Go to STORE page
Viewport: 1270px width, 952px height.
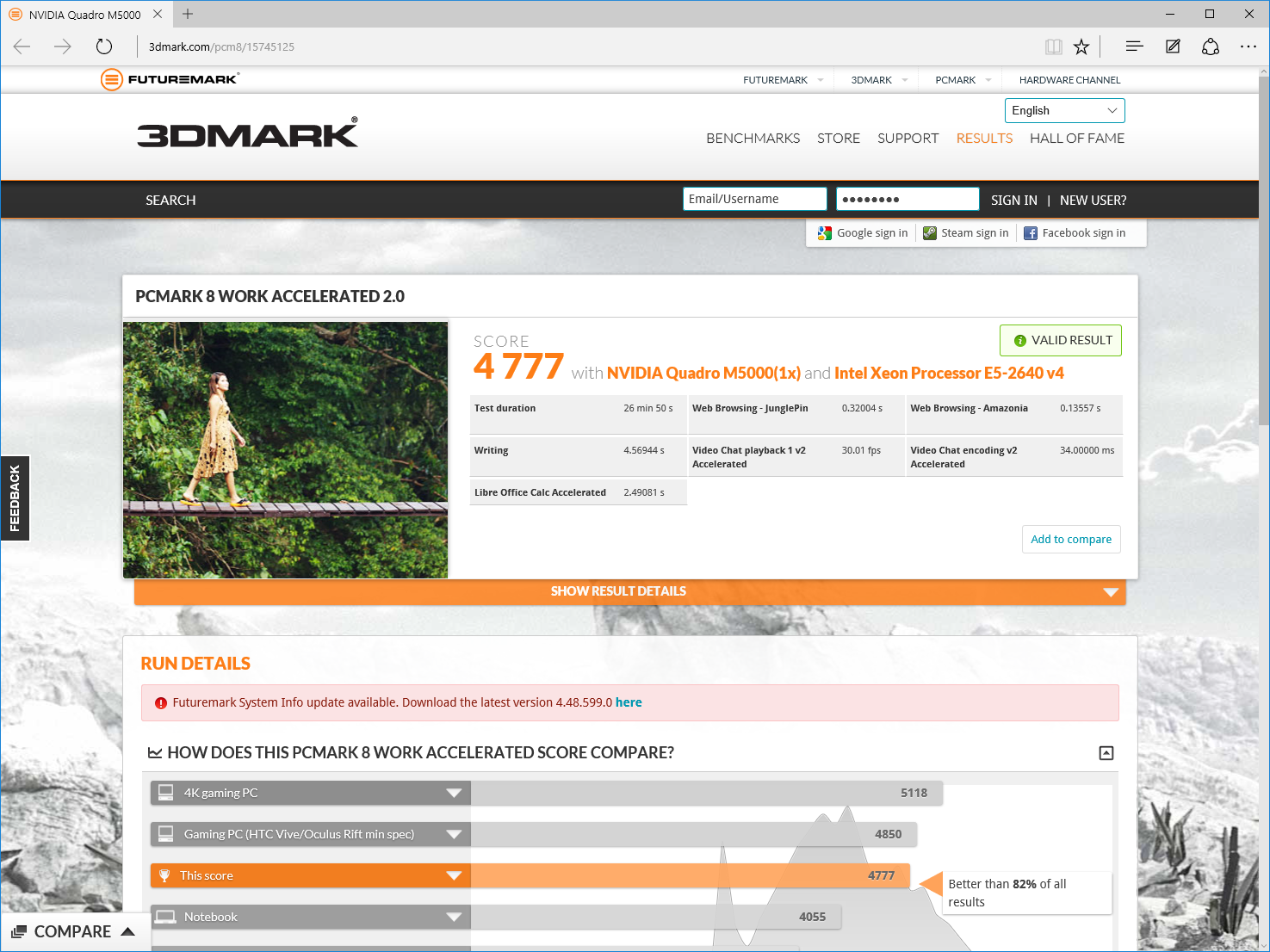click(x=839, y=138)
